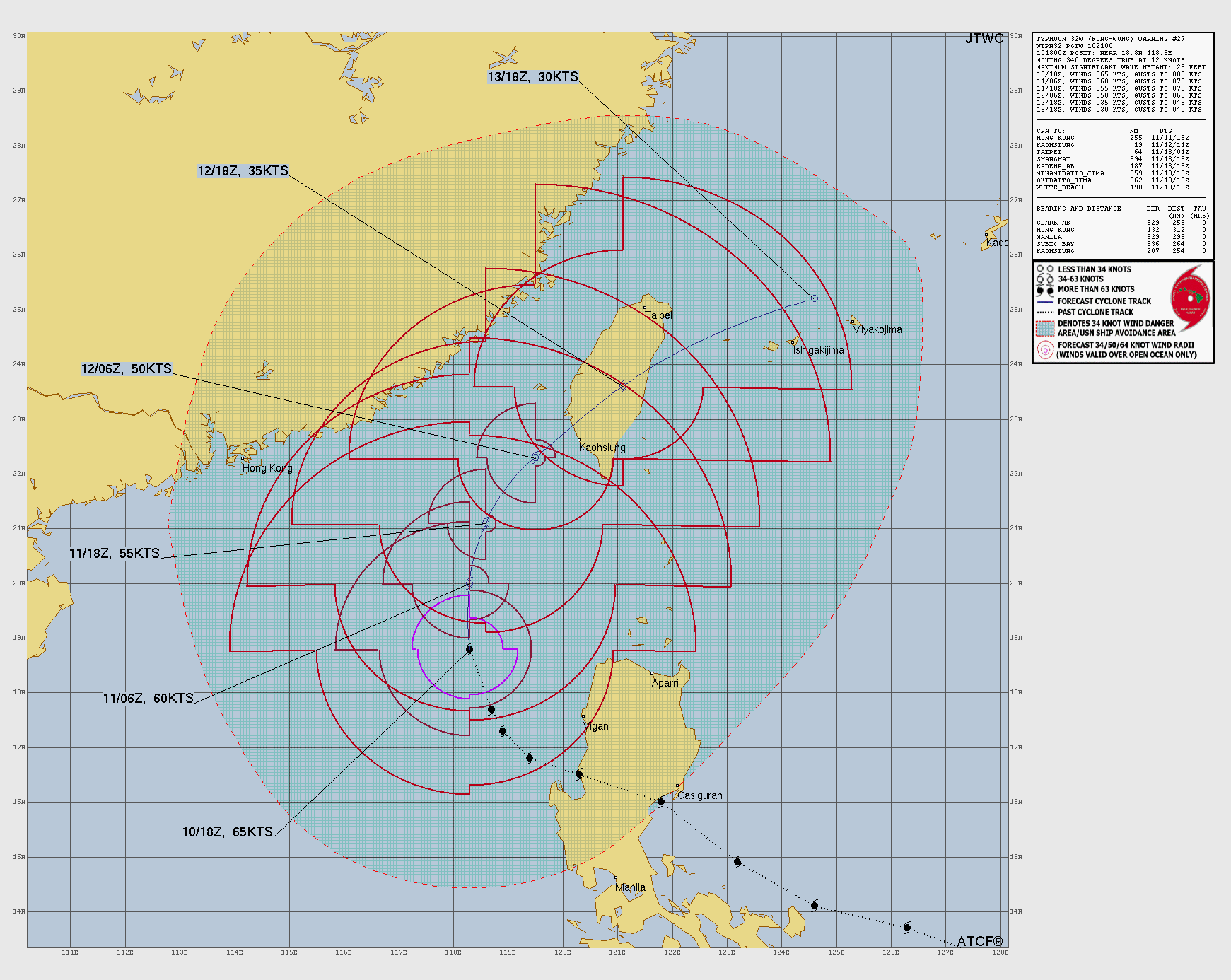
Task: Click the "10/18Z, 65KTS" forecast label
Action: click(227, 832)
